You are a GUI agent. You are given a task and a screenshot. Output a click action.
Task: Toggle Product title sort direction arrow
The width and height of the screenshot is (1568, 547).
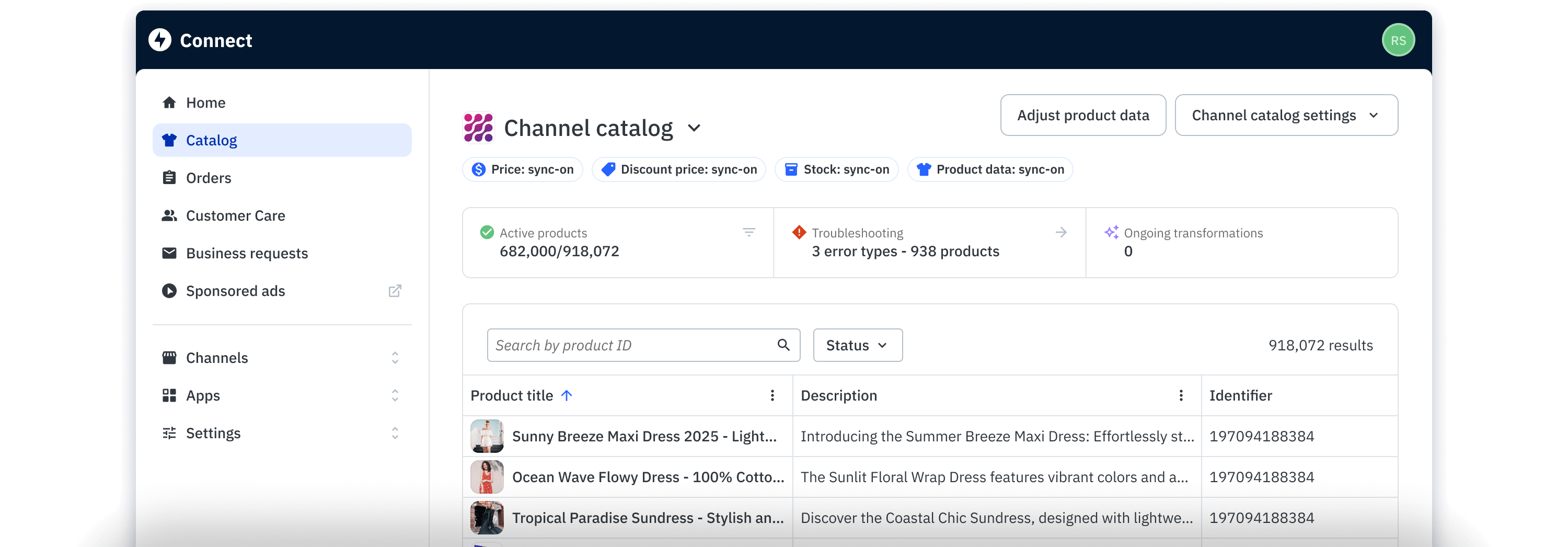click(567, 396)
